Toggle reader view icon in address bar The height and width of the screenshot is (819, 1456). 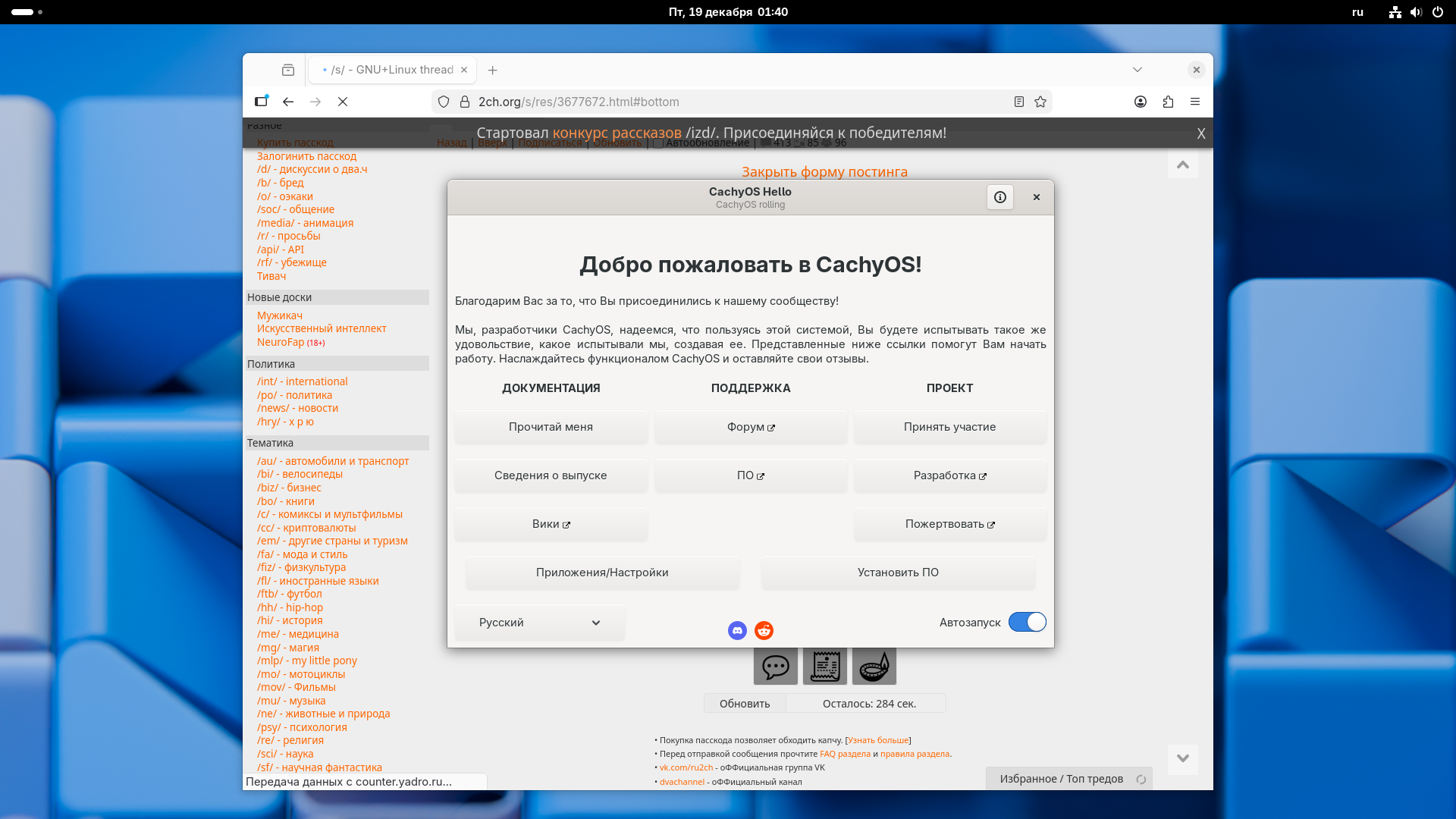tap(1019, 102)
